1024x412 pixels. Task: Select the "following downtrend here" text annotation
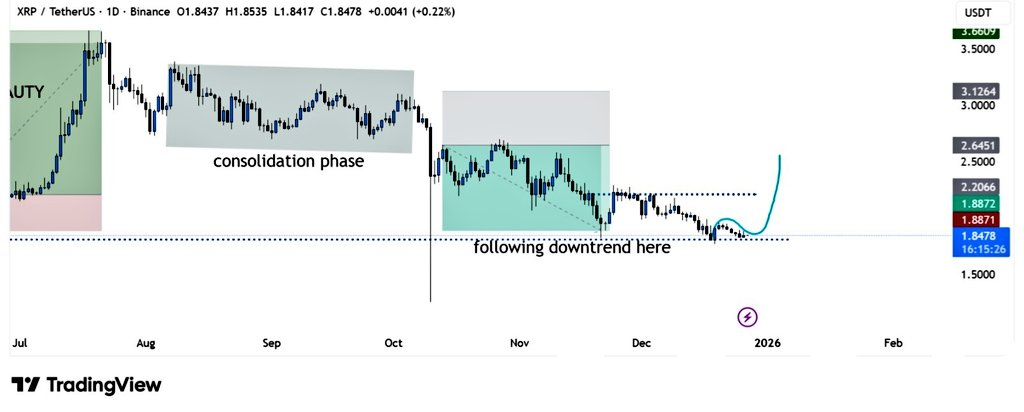572,247
